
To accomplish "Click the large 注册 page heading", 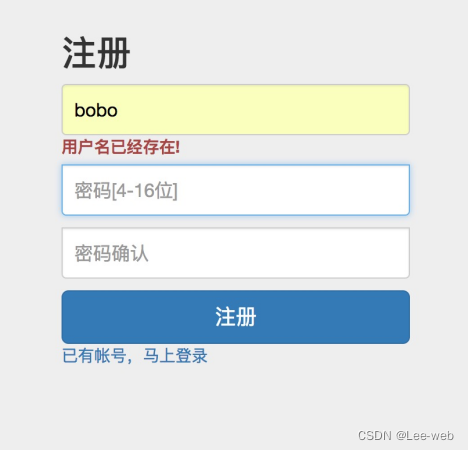I will 96,53.
